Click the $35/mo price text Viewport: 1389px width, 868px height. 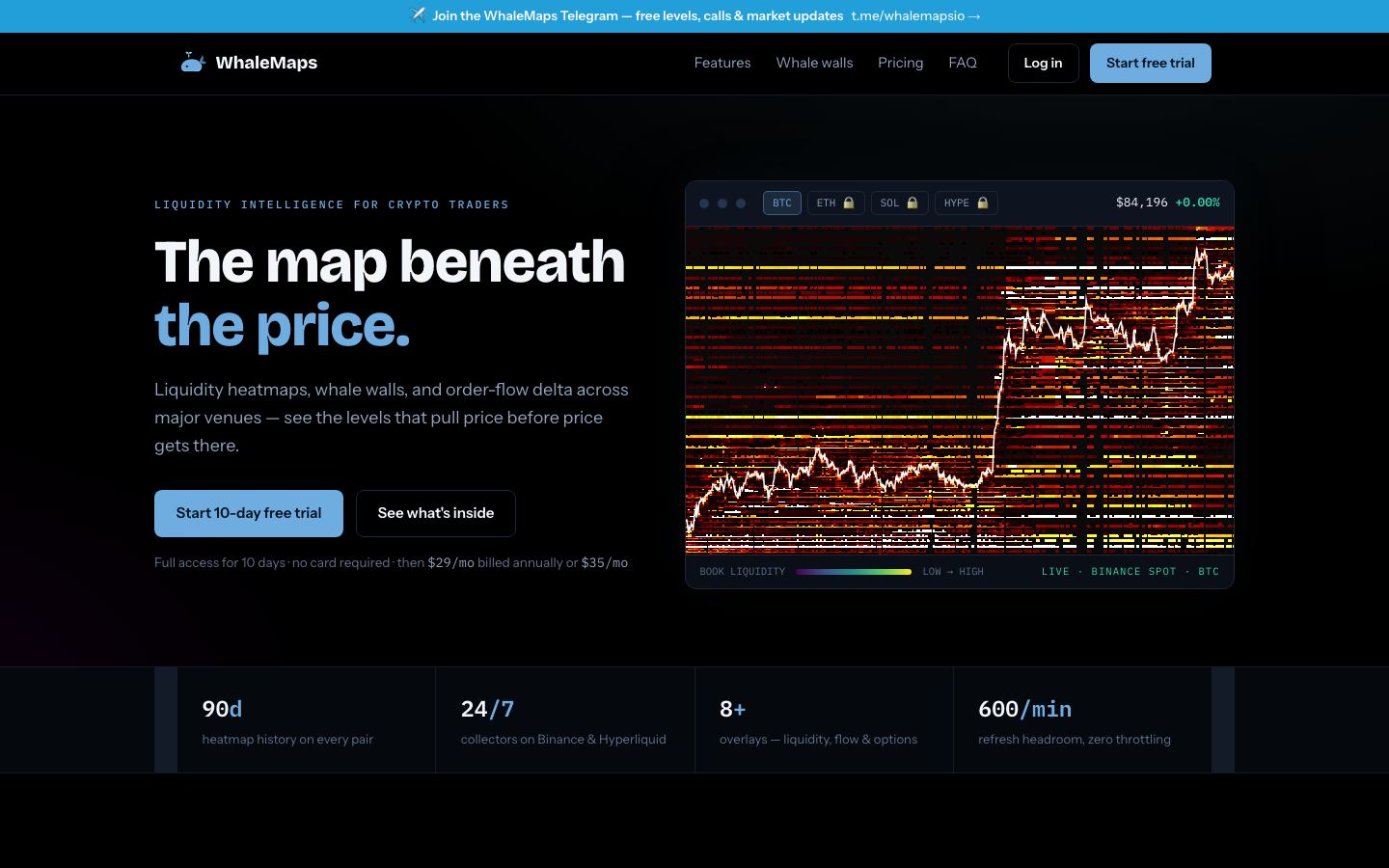[604, 563]
